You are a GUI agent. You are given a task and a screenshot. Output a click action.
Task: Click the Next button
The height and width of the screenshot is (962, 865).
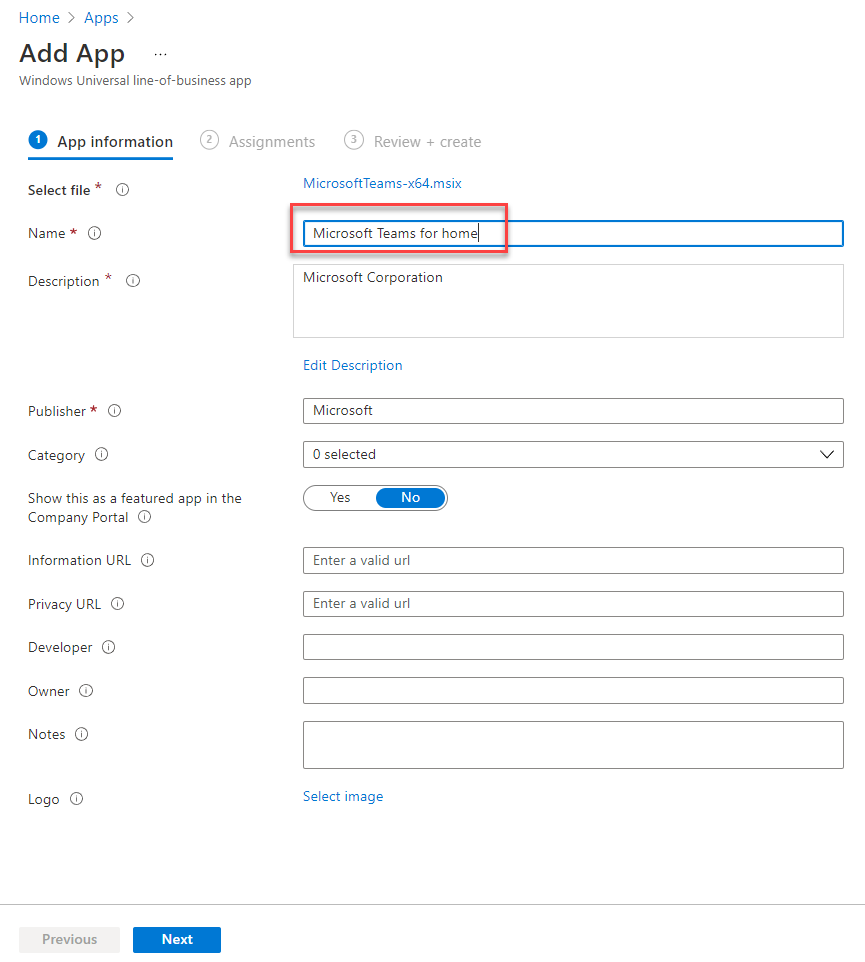click(x=177, y=939)
